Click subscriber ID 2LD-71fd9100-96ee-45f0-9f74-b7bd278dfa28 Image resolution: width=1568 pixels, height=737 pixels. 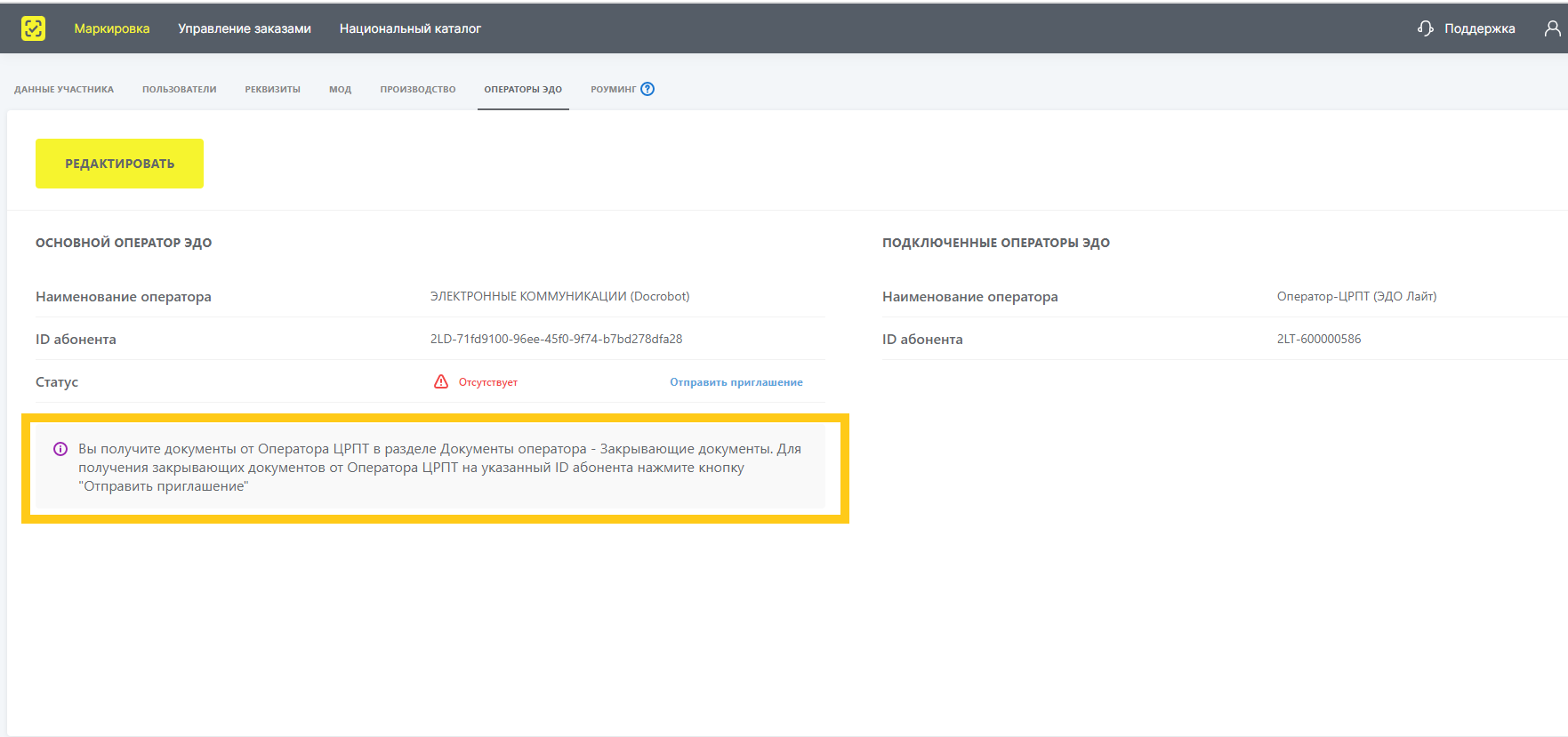(x=557, y=339)
